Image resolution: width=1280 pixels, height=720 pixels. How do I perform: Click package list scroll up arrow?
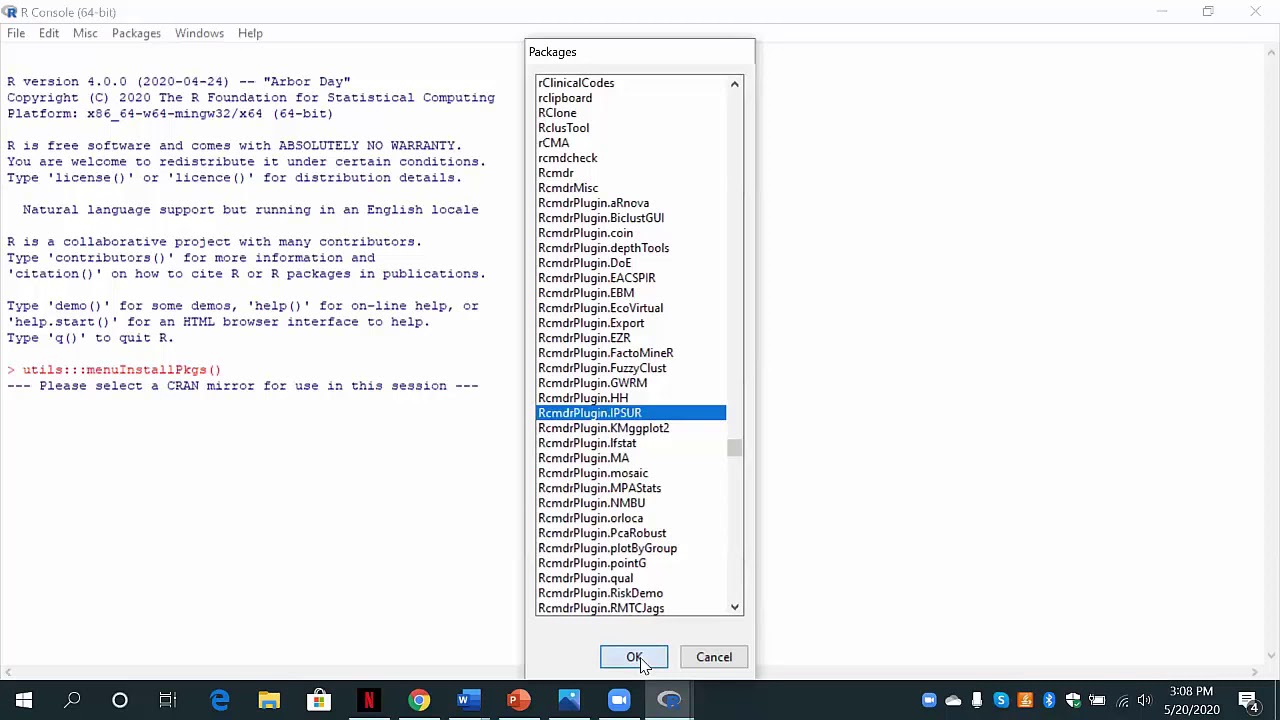[735, 84]
